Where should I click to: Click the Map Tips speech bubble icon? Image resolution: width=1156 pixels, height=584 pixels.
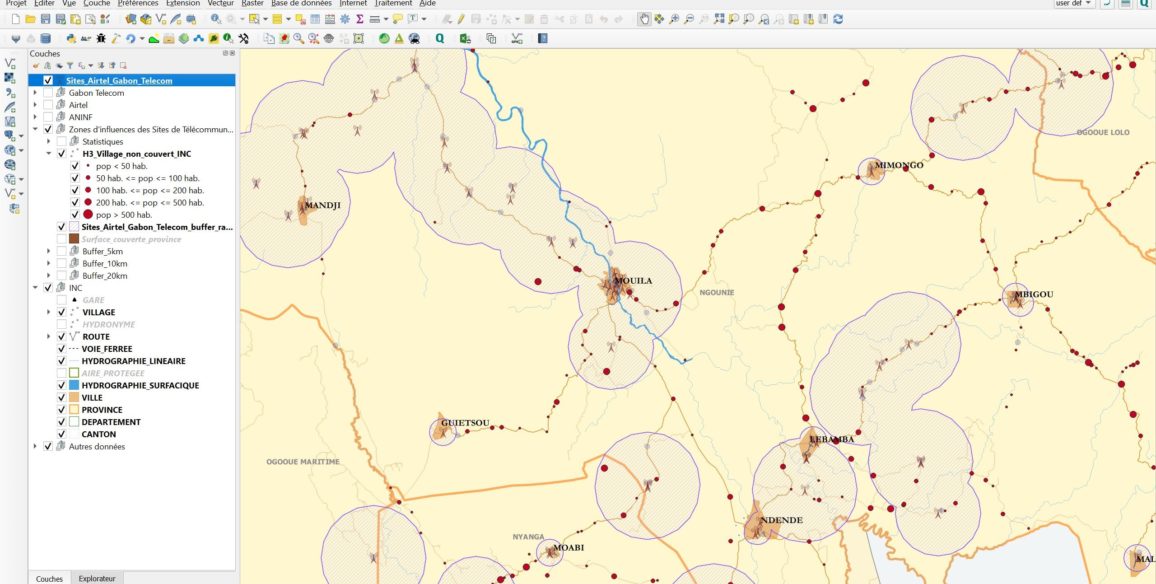pyautogui.click(x=397, y=19)
